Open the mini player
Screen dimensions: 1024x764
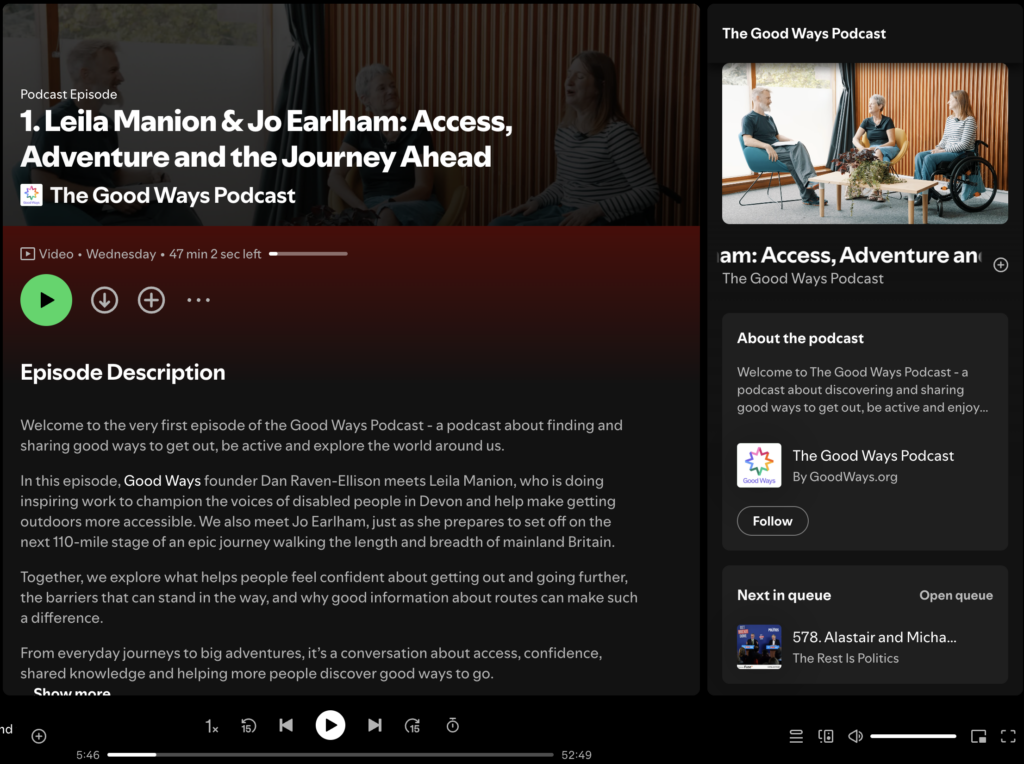(978, 737)
